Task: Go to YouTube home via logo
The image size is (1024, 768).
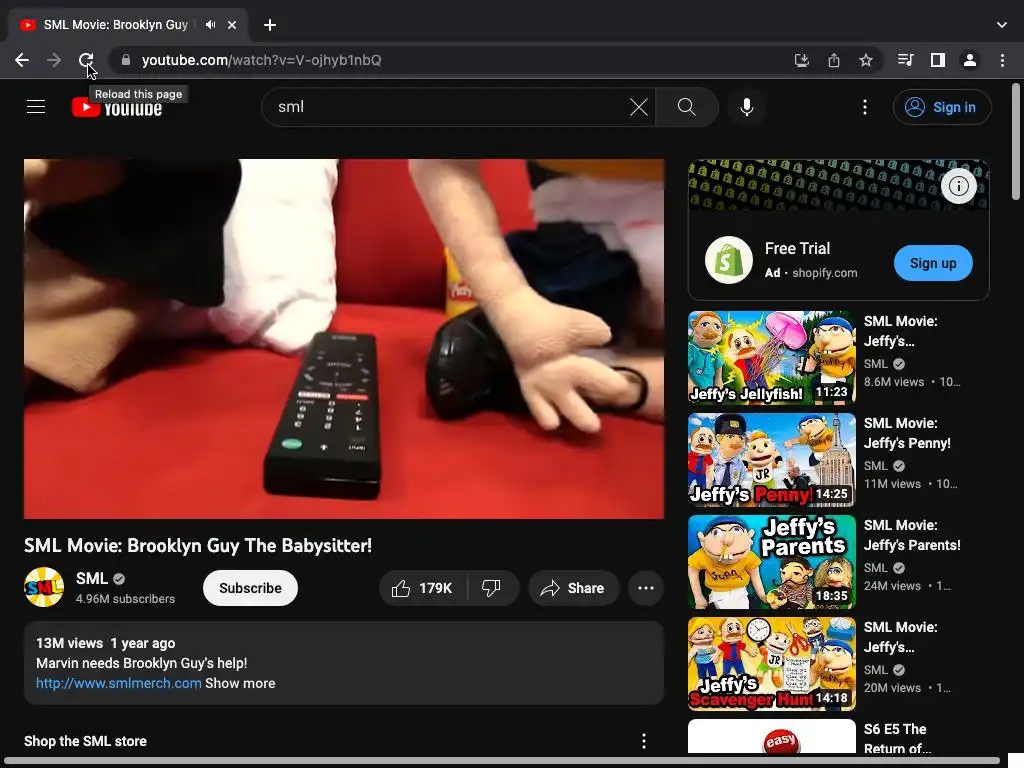Action: click(x=118, y=108)
